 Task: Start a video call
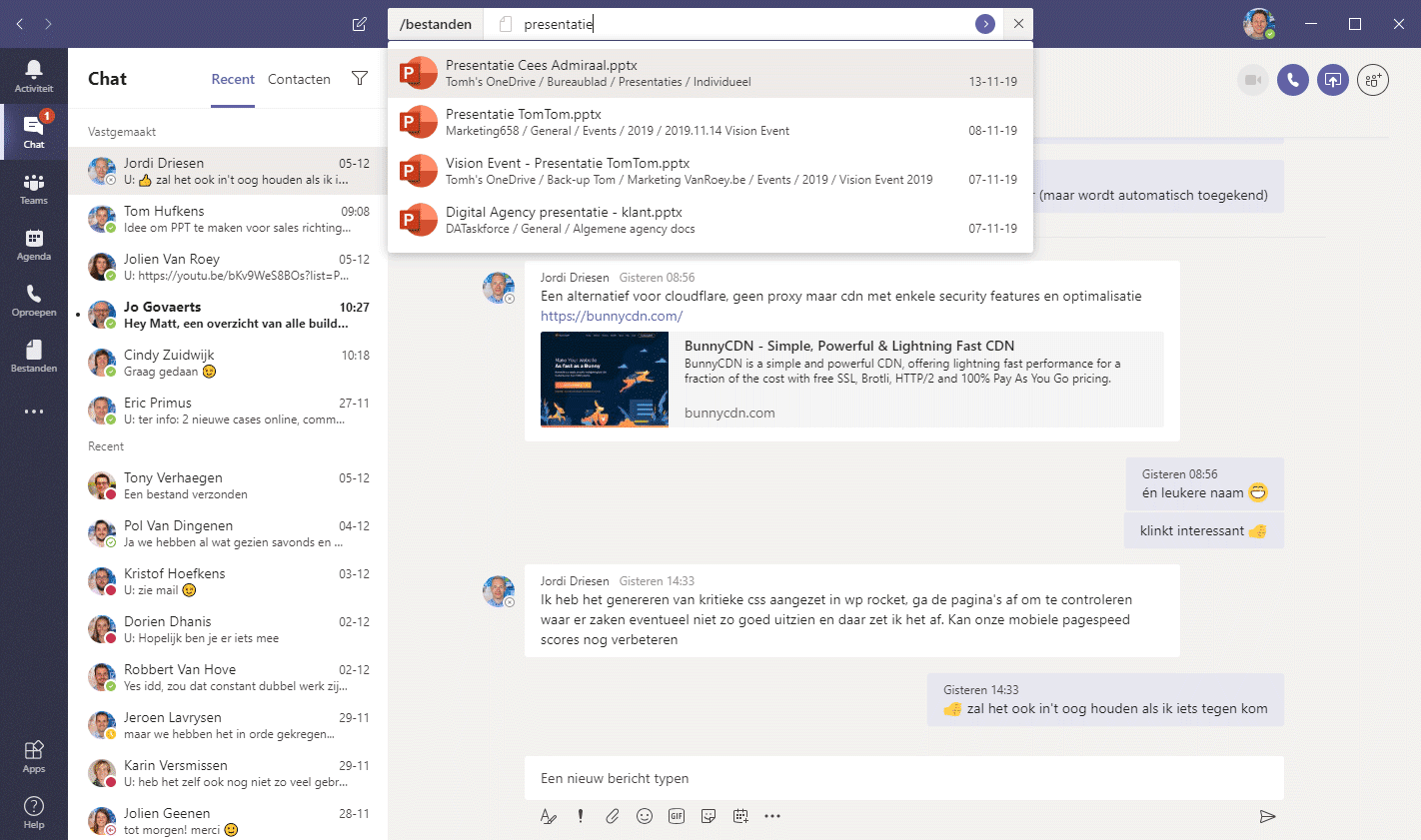pyautogui.click(x=1253, y=80)
